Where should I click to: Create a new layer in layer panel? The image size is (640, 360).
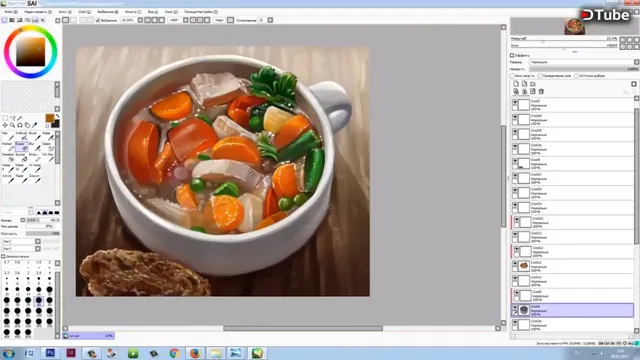516,84
